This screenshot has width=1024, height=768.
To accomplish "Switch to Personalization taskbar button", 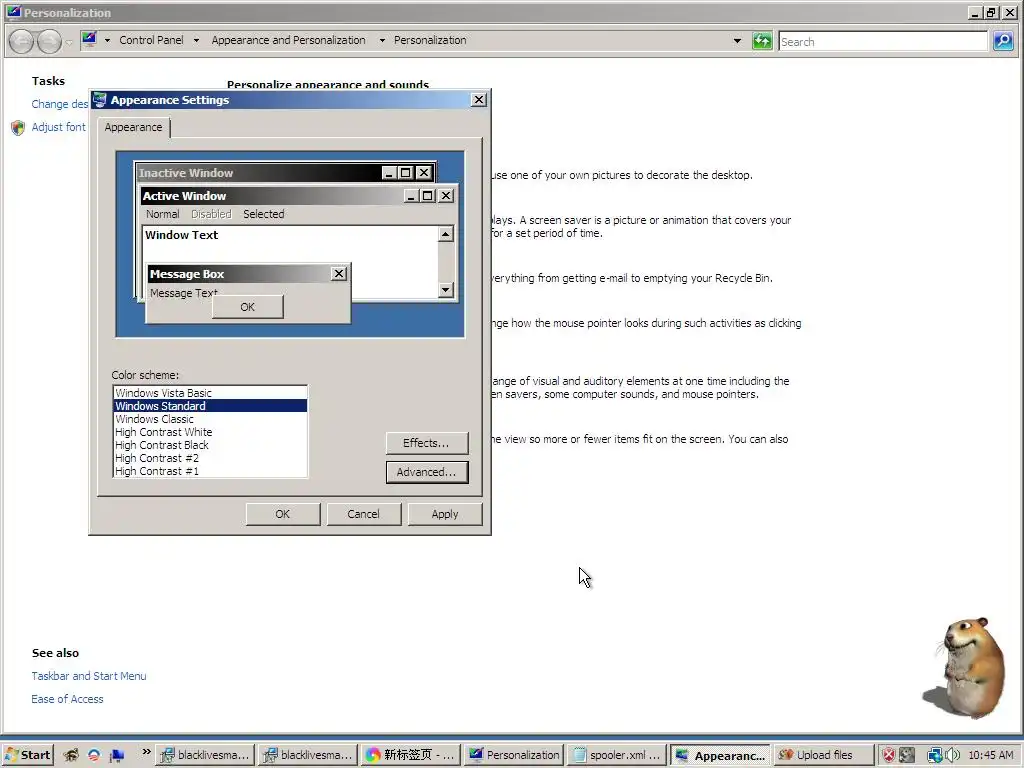I will click(x=514, y=755).
